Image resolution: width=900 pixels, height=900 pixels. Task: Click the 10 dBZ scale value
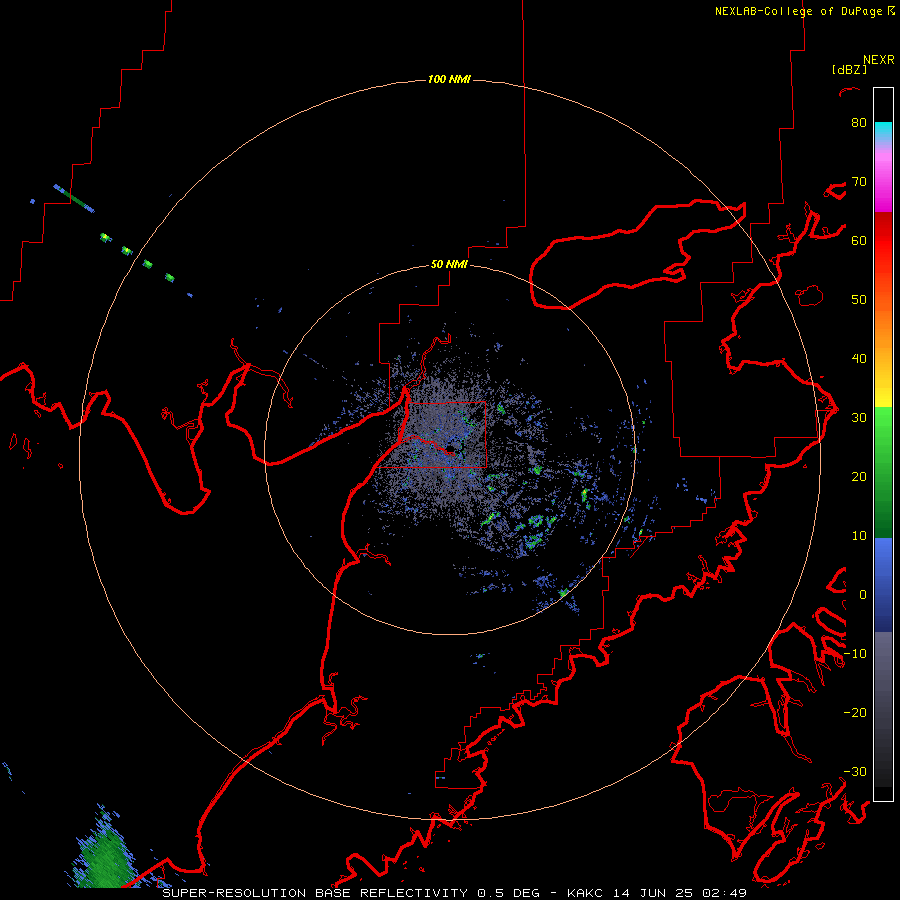tap(859, 536)
